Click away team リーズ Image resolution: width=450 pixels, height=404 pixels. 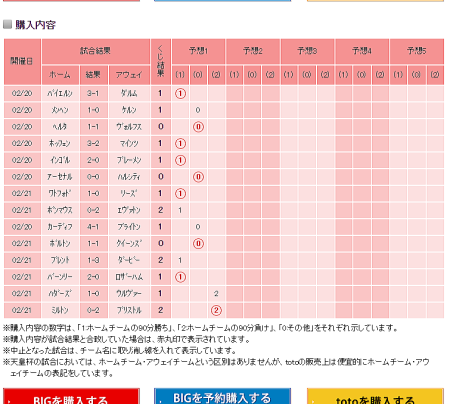pos(129,193)
